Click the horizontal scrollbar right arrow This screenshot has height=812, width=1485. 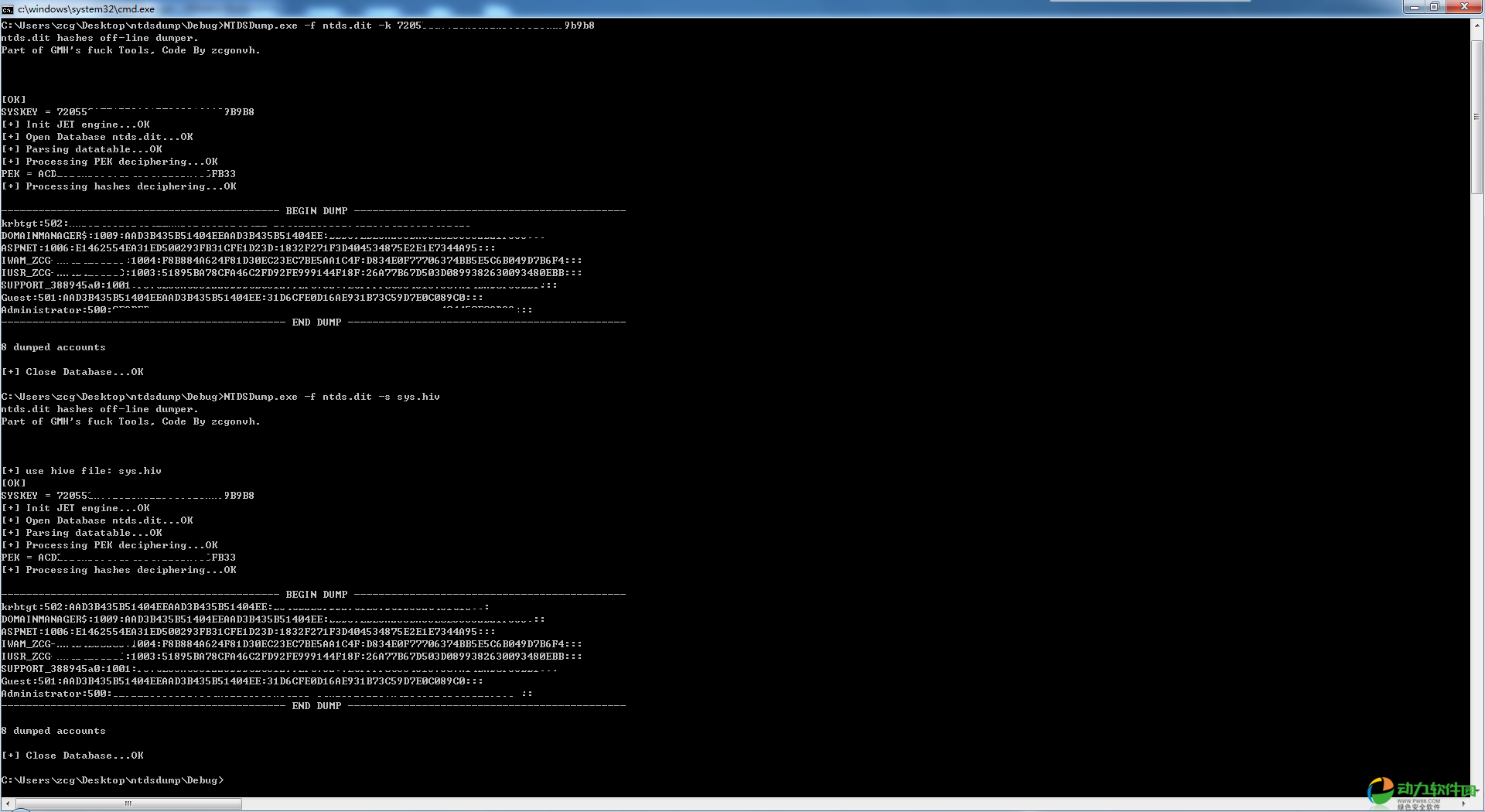[x=1463, y=804]
